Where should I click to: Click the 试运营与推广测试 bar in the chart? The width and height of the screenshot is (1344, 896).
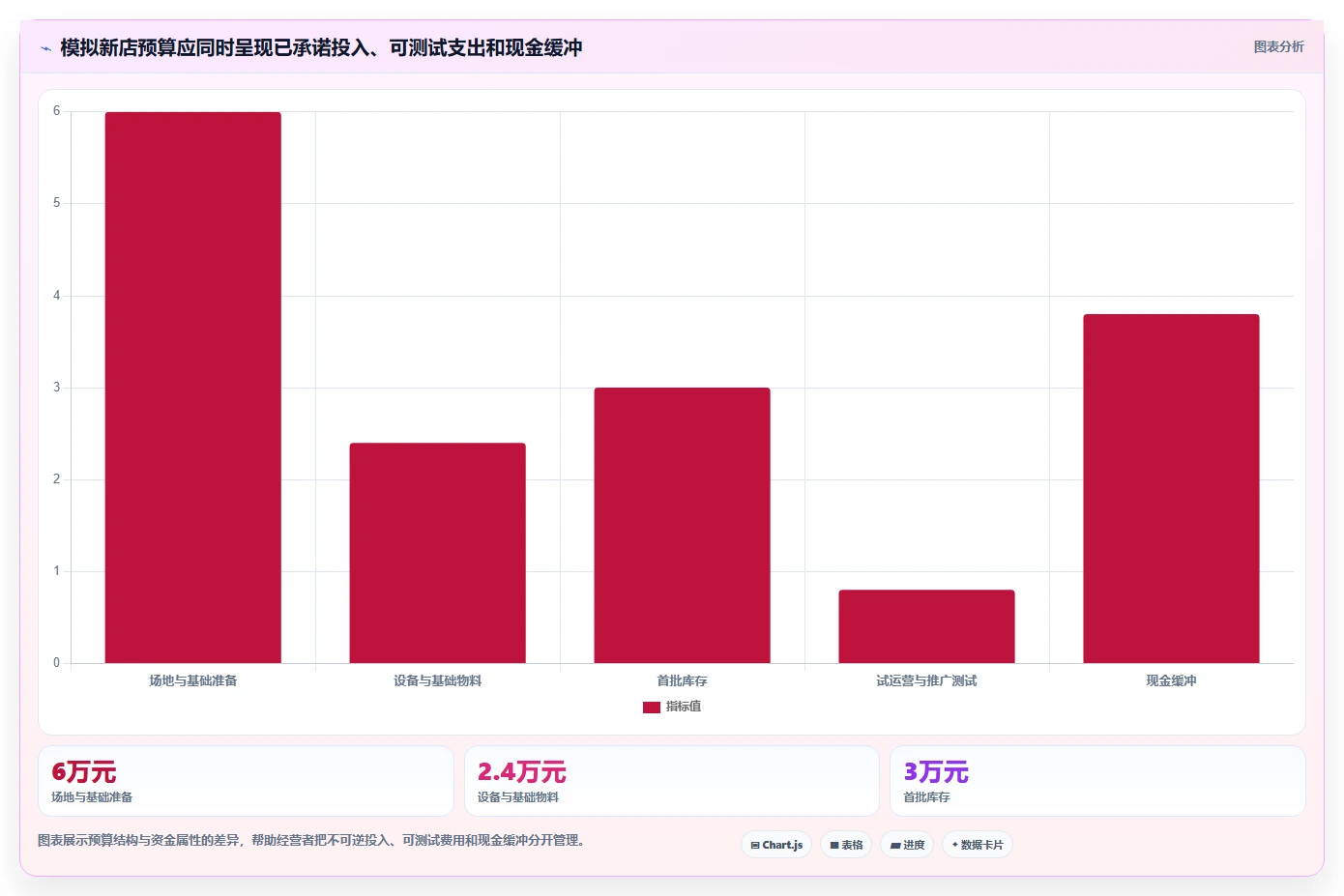(x=927, y=626)
